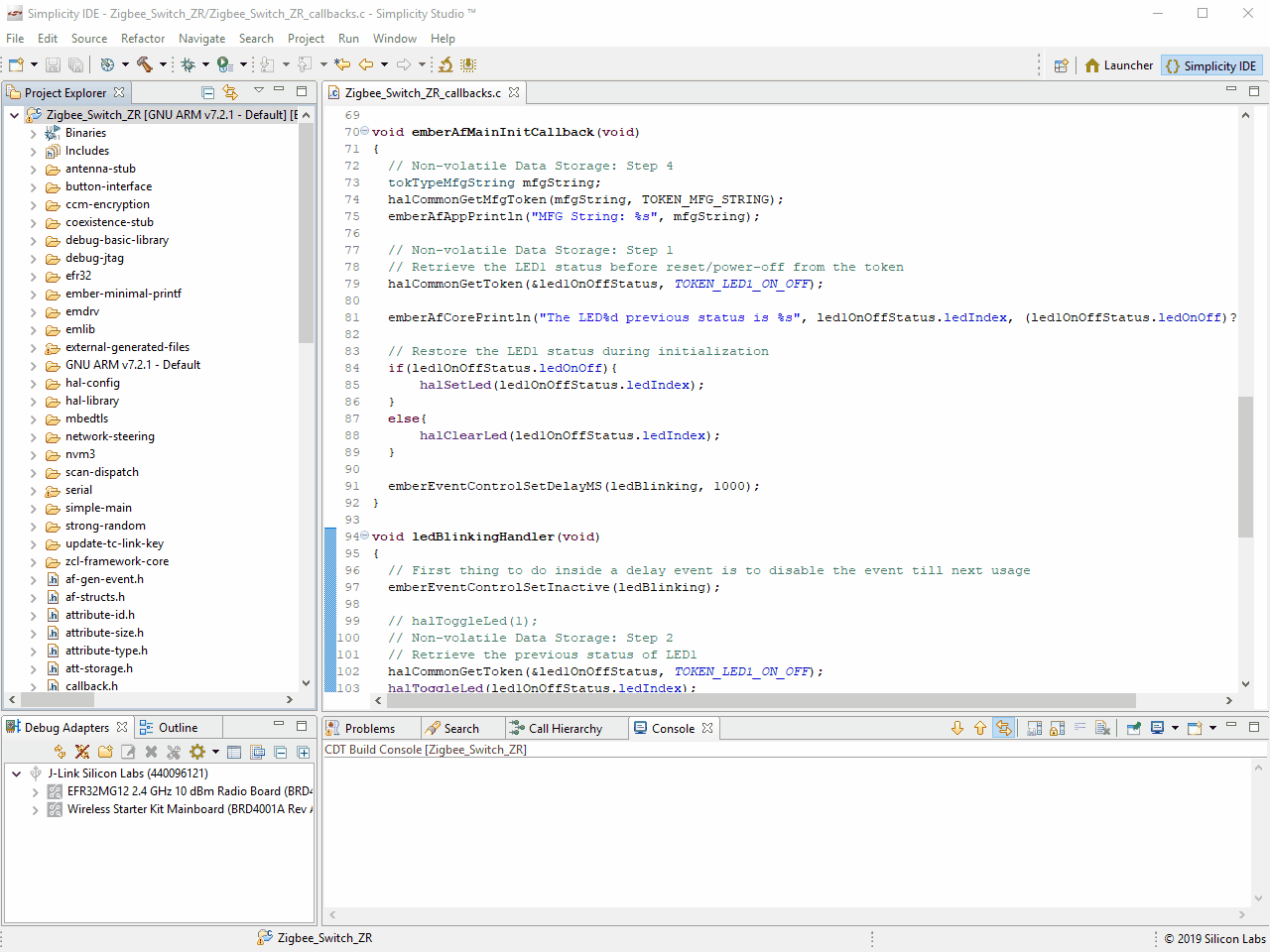
Task: Switch to Simplicity IDE perspective
Action: pos(1210,65)
